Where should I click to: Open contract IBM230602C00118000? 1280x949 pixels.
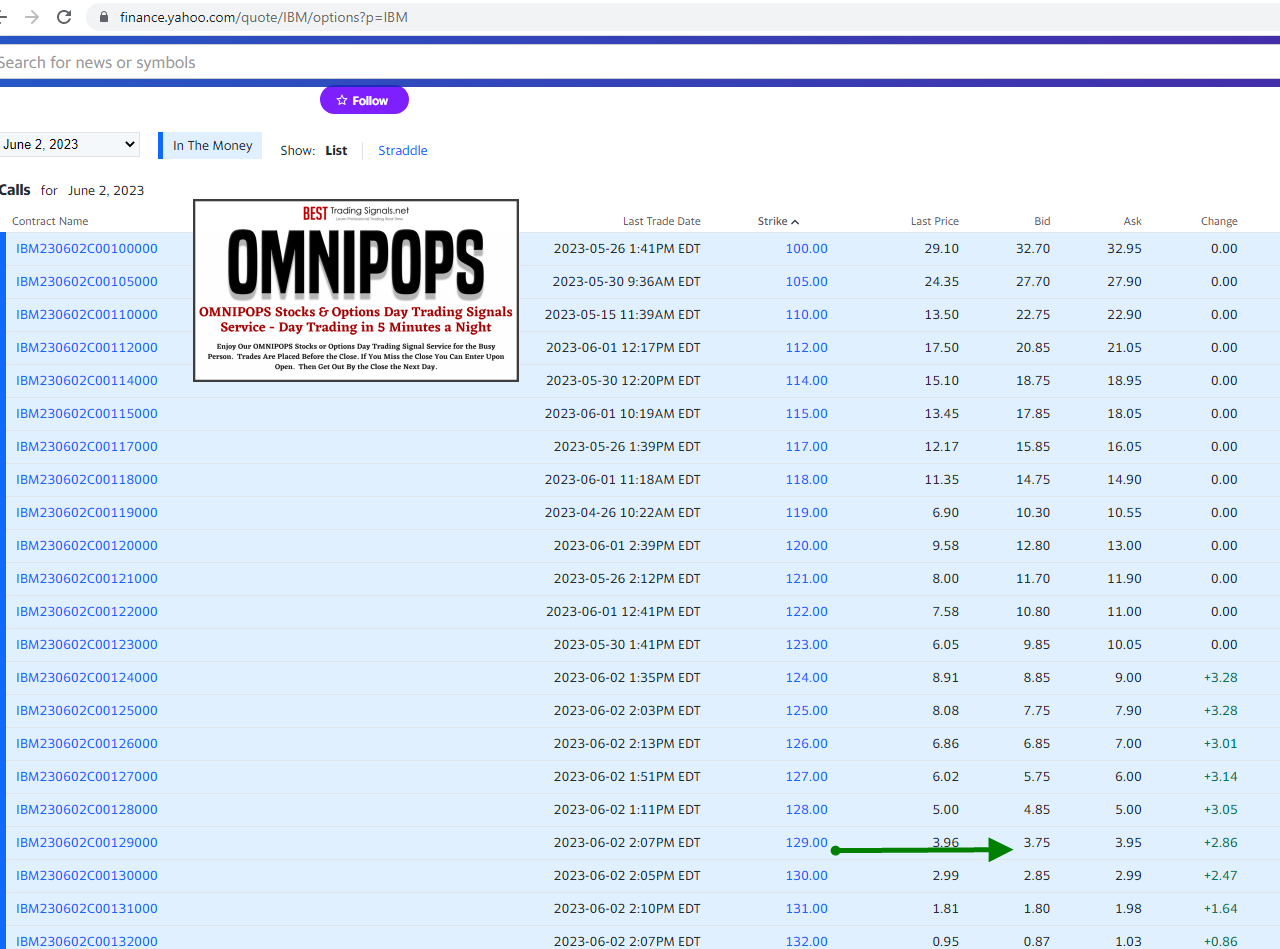(87, 480)
